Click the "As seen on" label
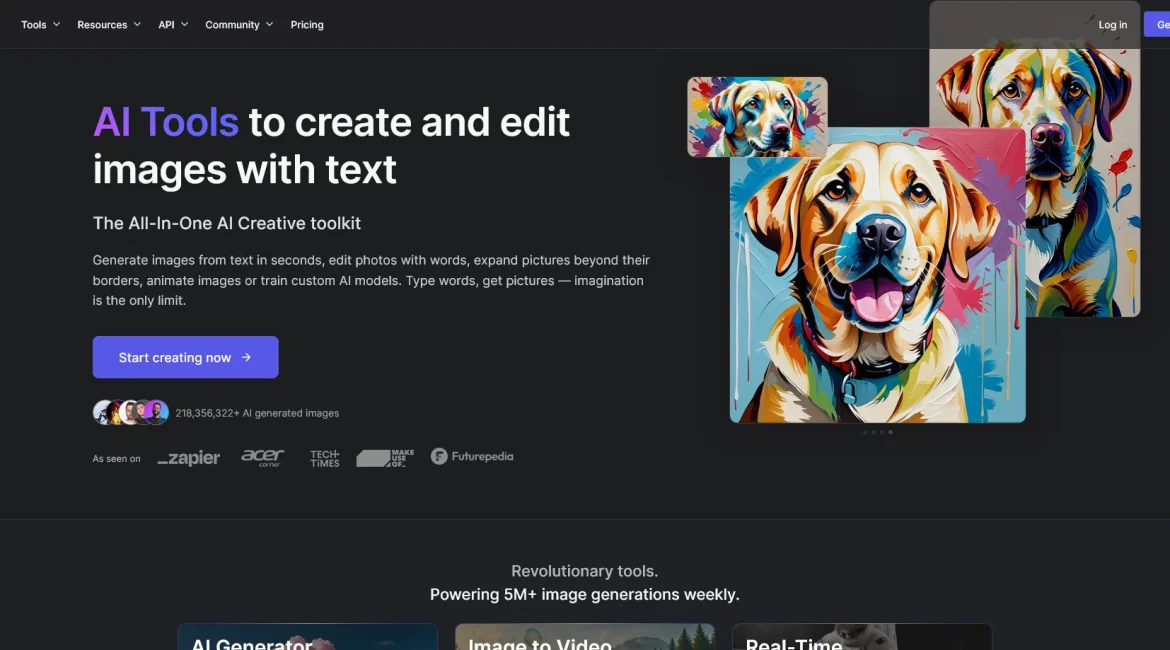 (116, 458)
